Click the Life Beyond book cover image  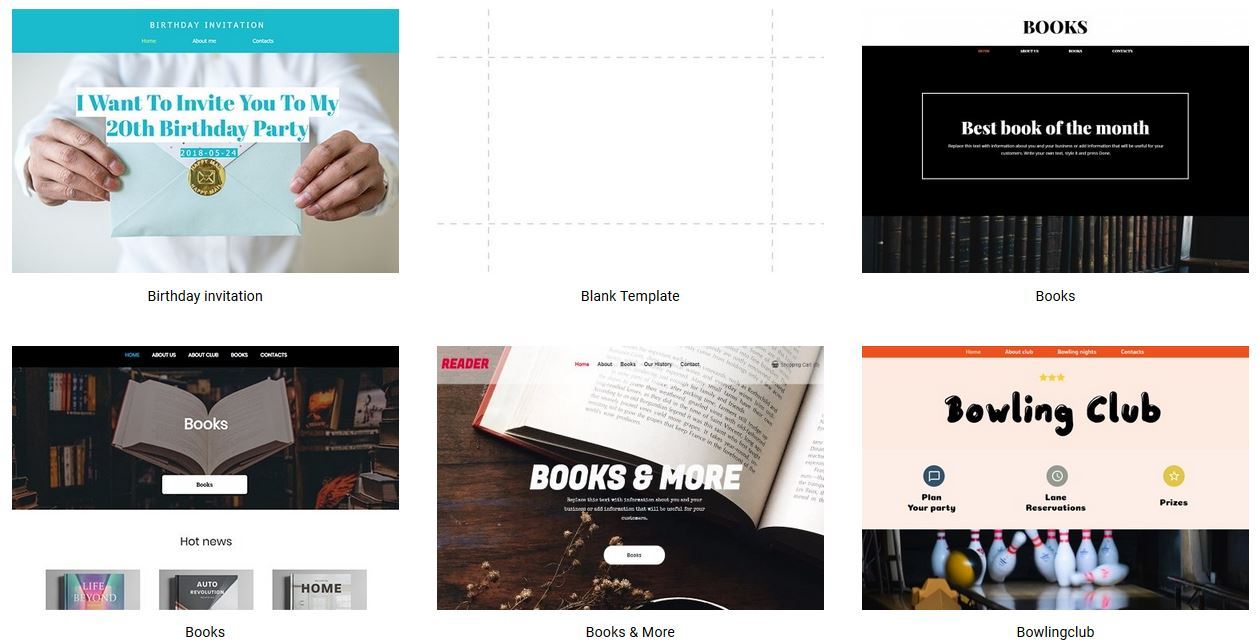(x=93, y=590)
